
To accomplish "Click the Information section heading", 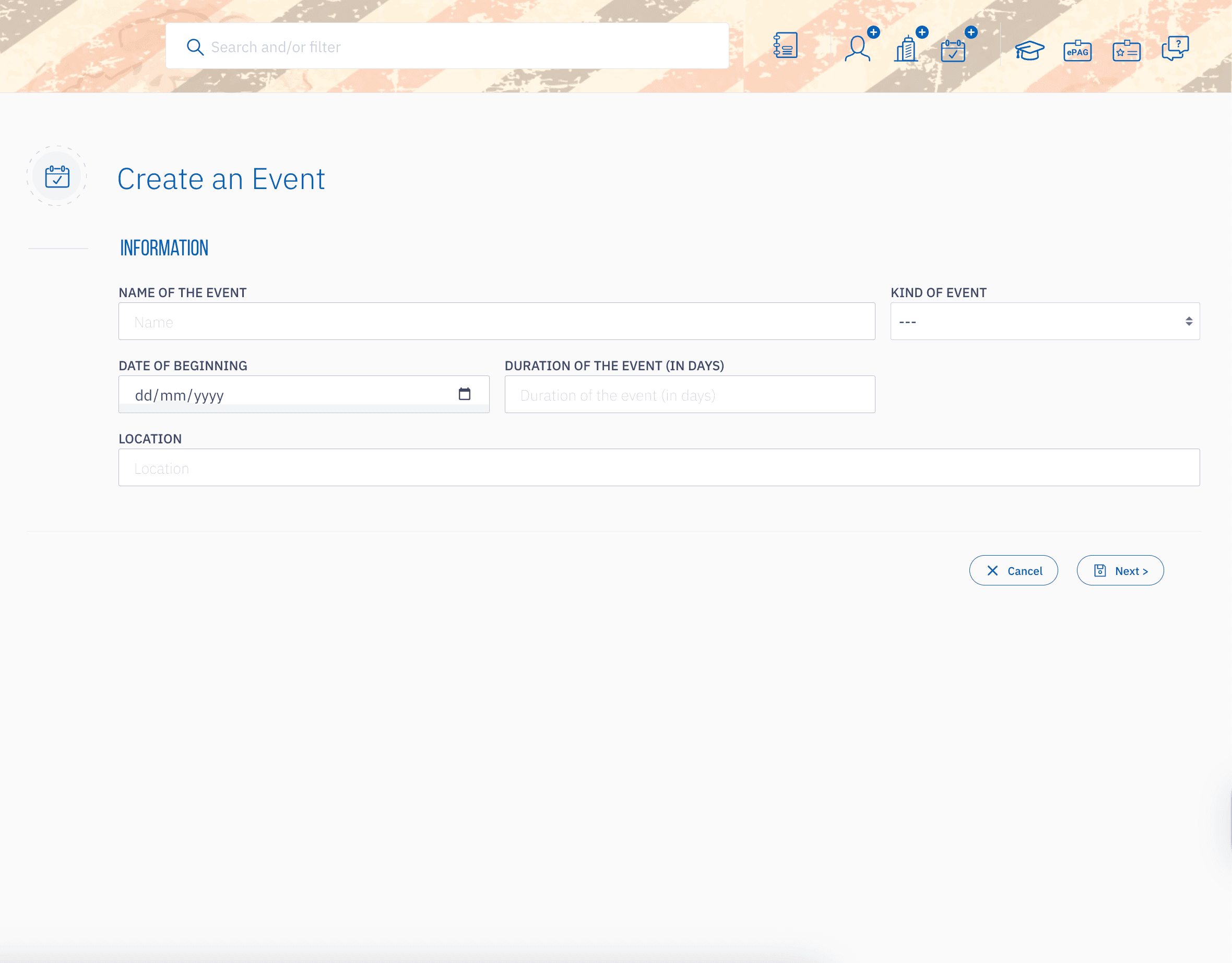I will point(164,248).
